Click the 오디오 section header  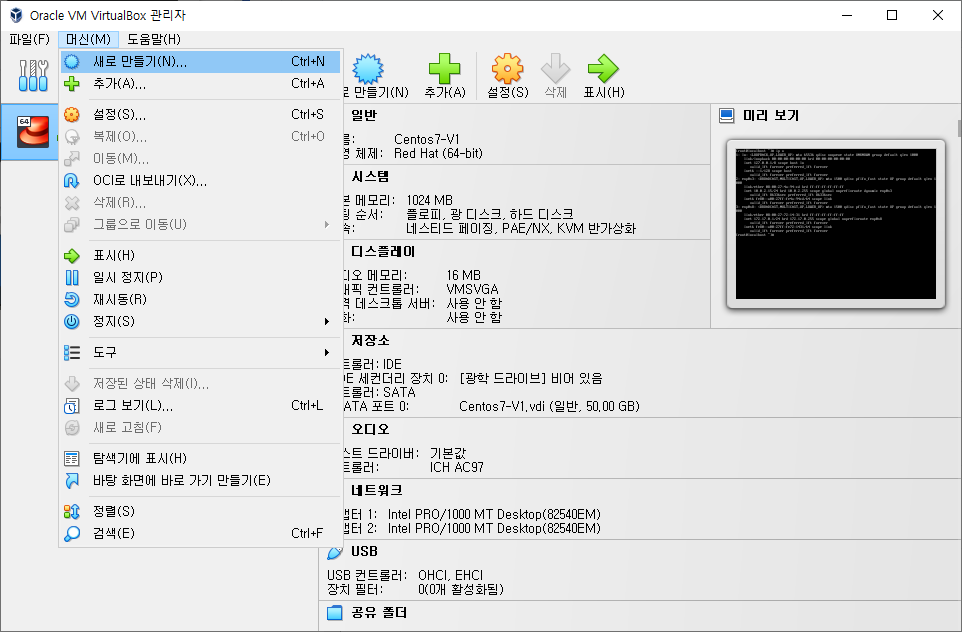[x=370, y=430]
